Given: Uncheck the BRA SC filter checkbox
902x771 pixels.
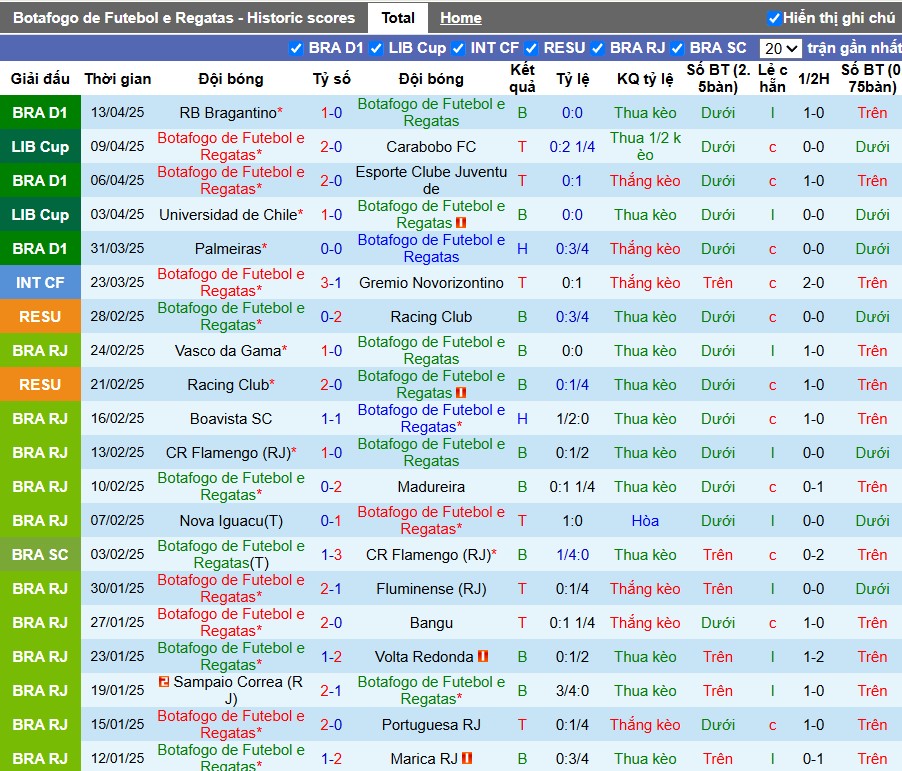Looking at the screenshot, I should tap(677, 48).
